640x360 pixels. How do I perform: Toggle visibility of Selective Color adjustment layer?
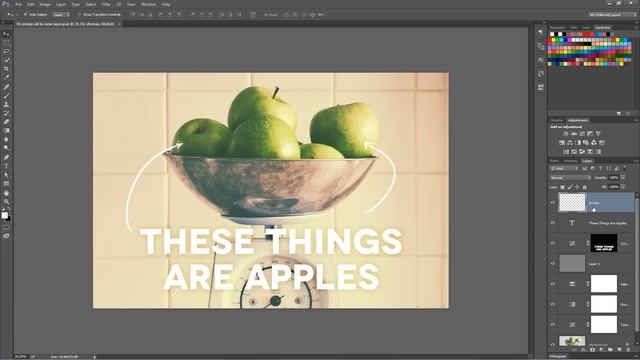coord(553,284)
